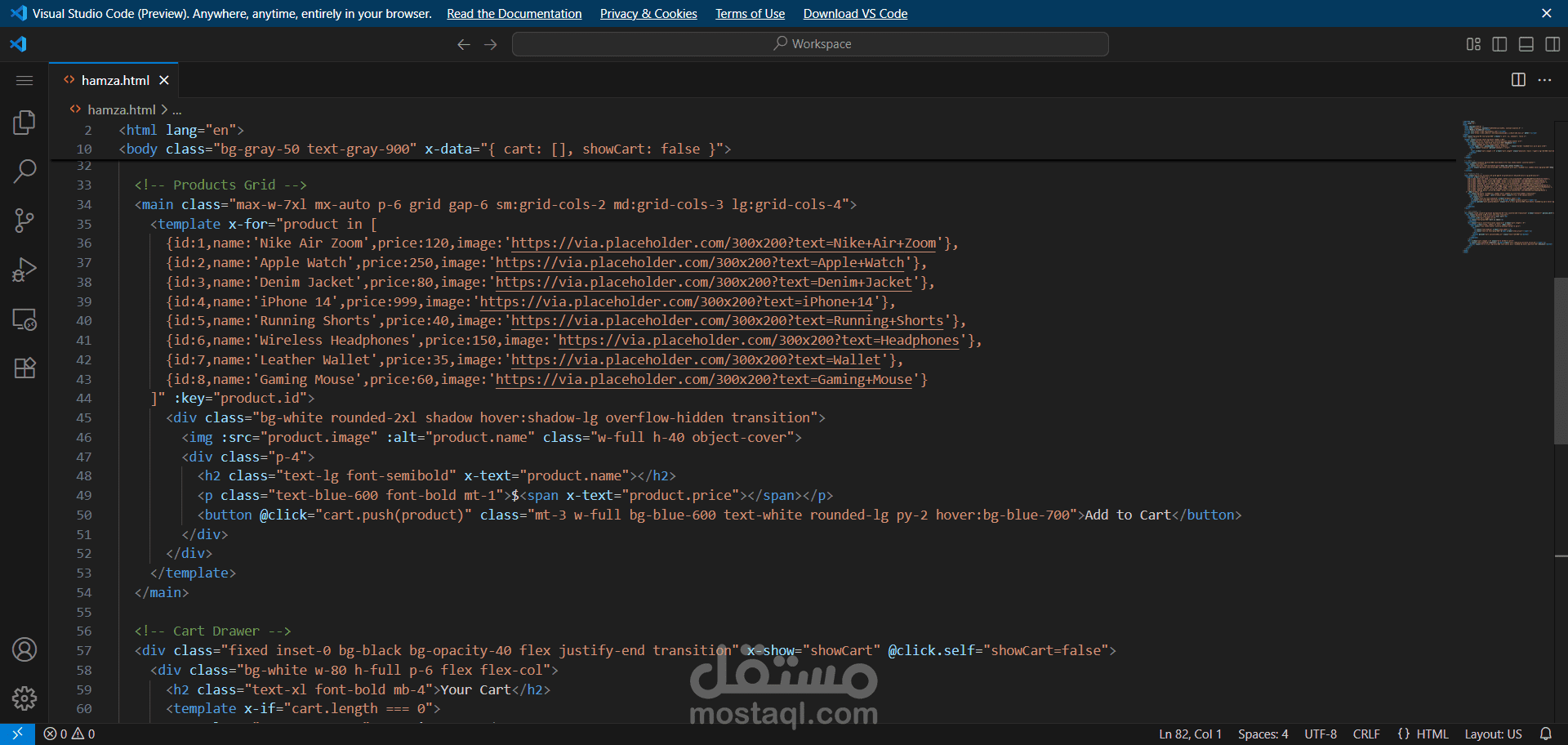Change indentation via Spaces: 4
The image size is (1568, 745).
[1263, 734]
